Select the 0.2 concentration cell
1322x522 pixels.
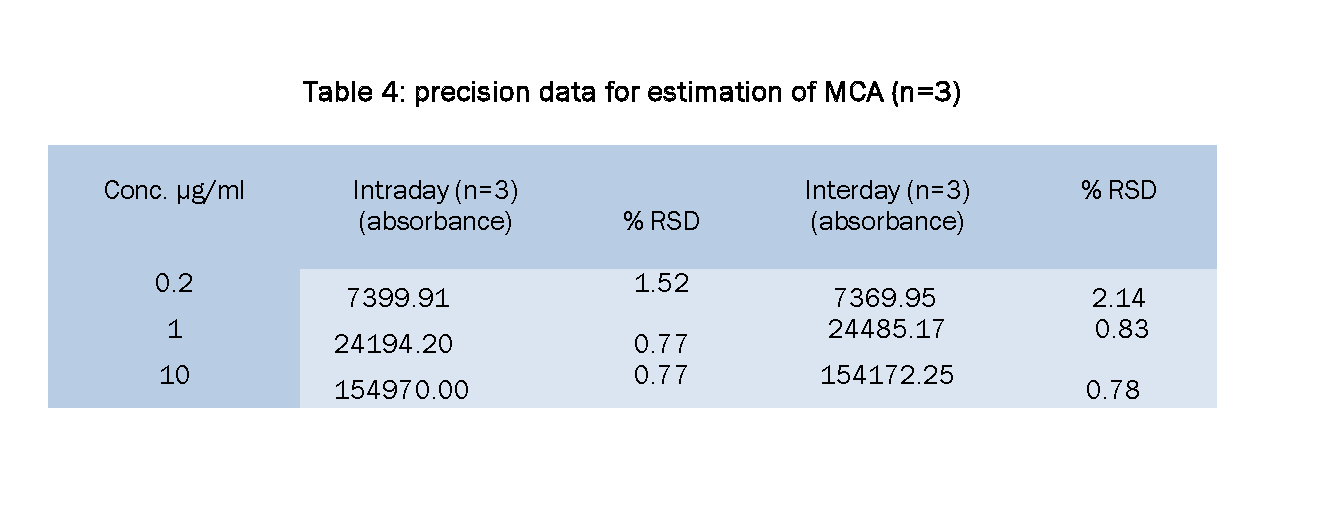point(174,283)
